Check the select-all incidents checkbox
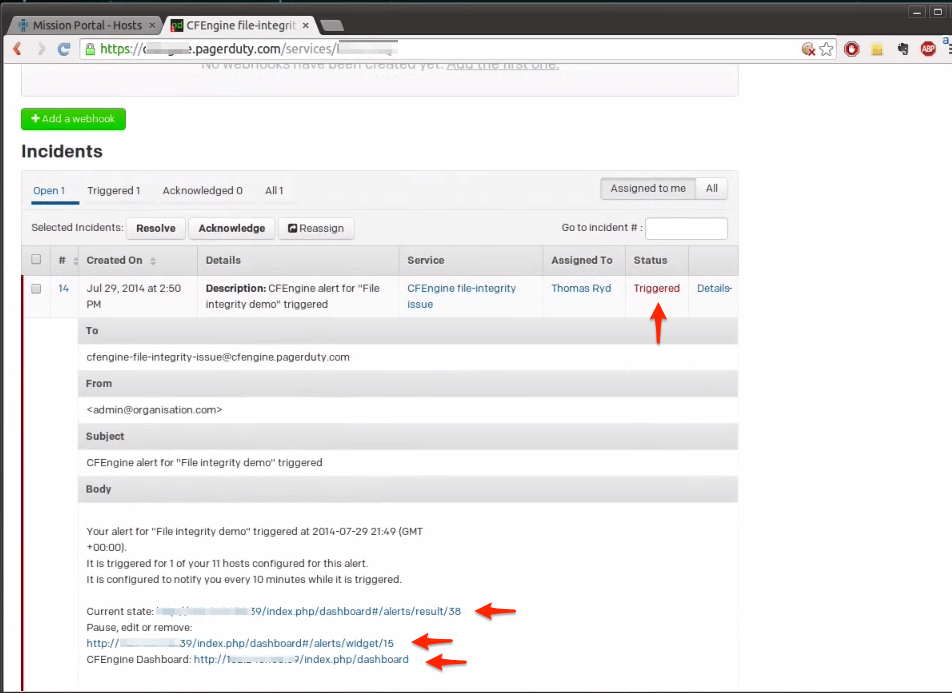The image size is (952, 693). point(36,260)
